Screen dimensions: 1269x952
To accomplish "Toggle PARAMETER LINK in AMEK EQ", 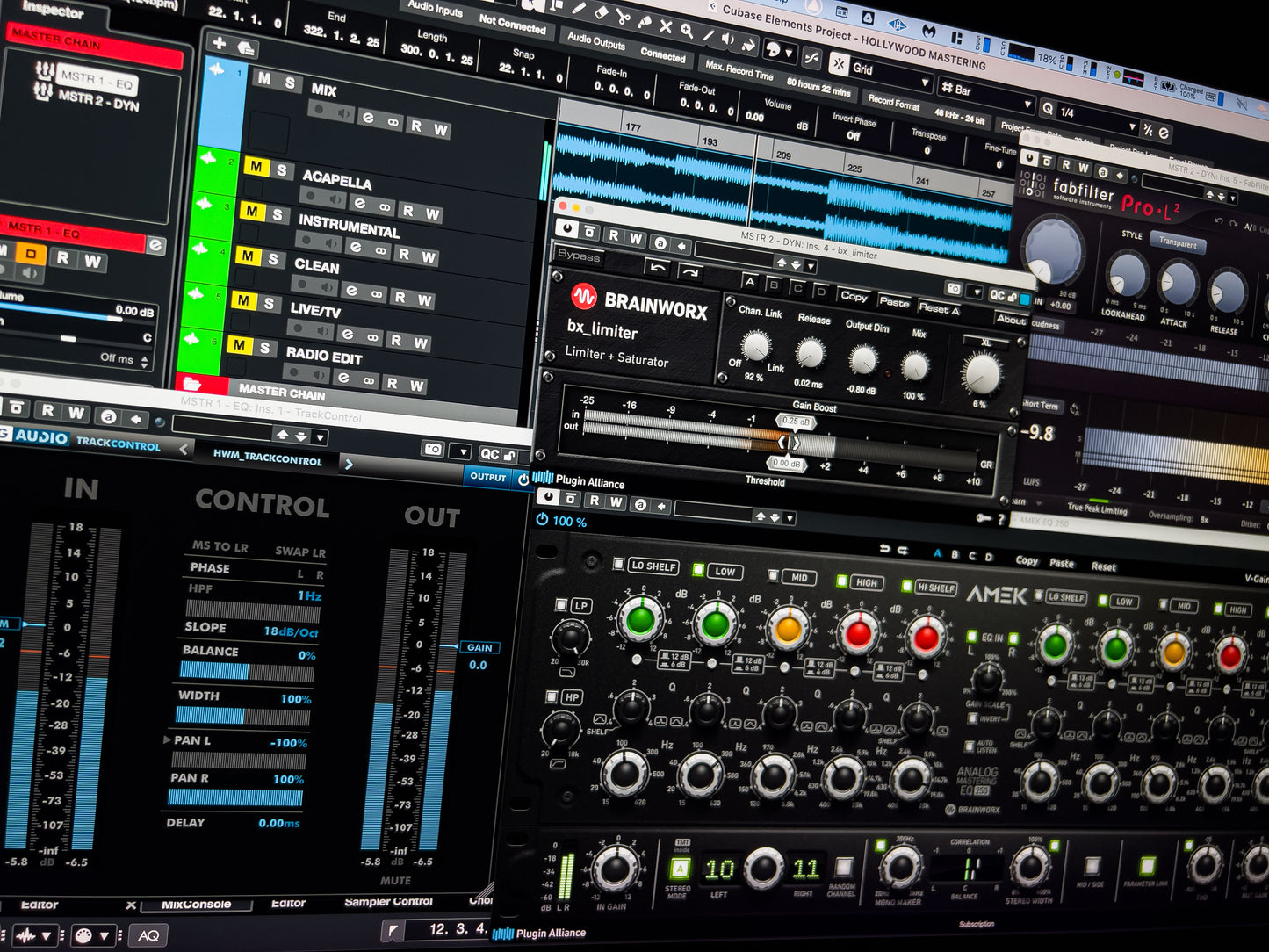I will pos(1147,866).
